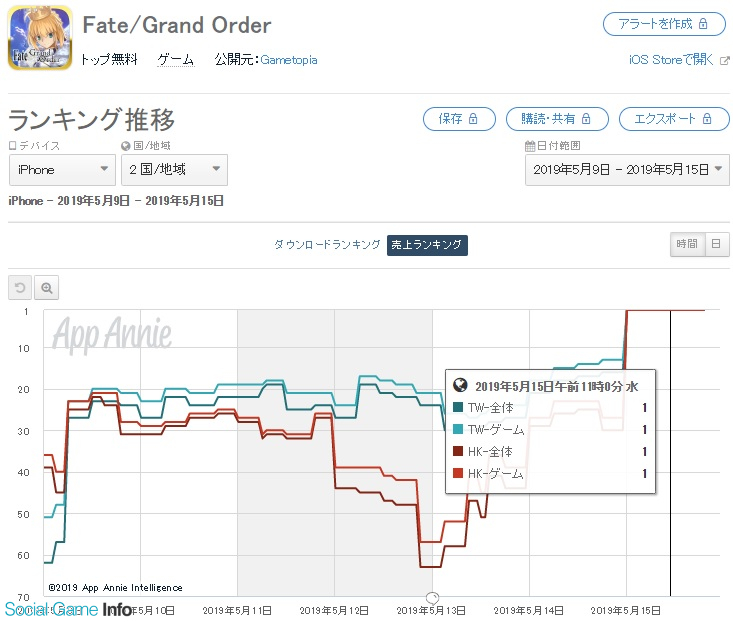Select the ダウンロードランキング tab
This screenshot has height=622, width=733.
coord(327,244)
